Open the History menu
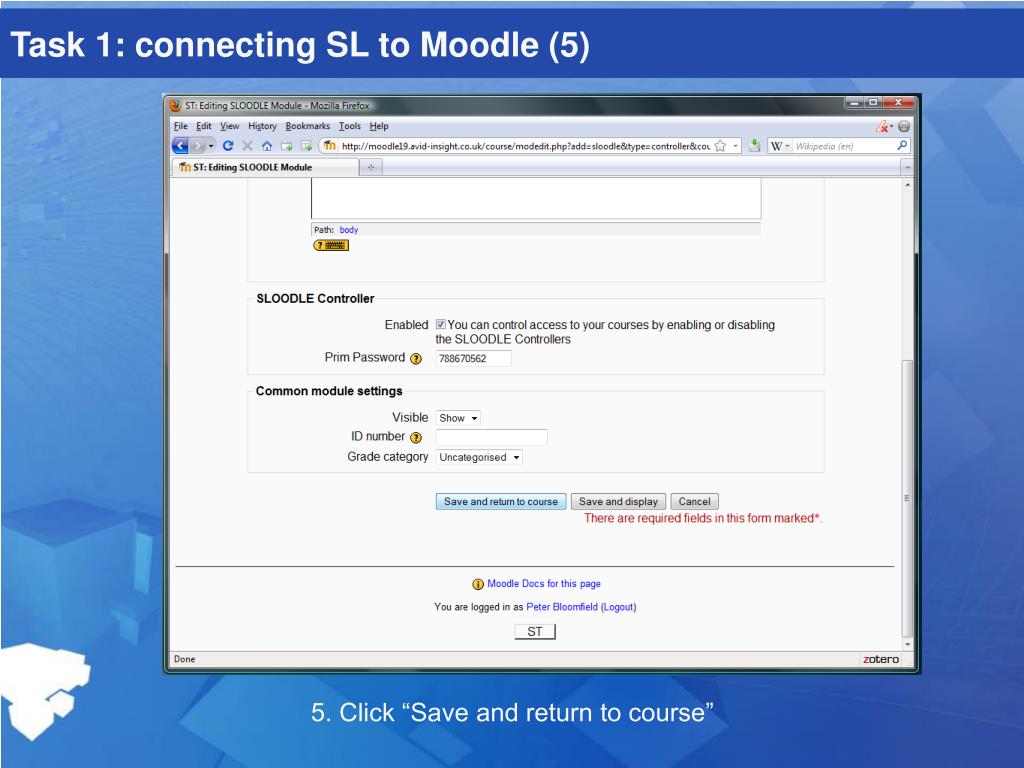Viewport: 1024px width, 768px height. (263, 126)
